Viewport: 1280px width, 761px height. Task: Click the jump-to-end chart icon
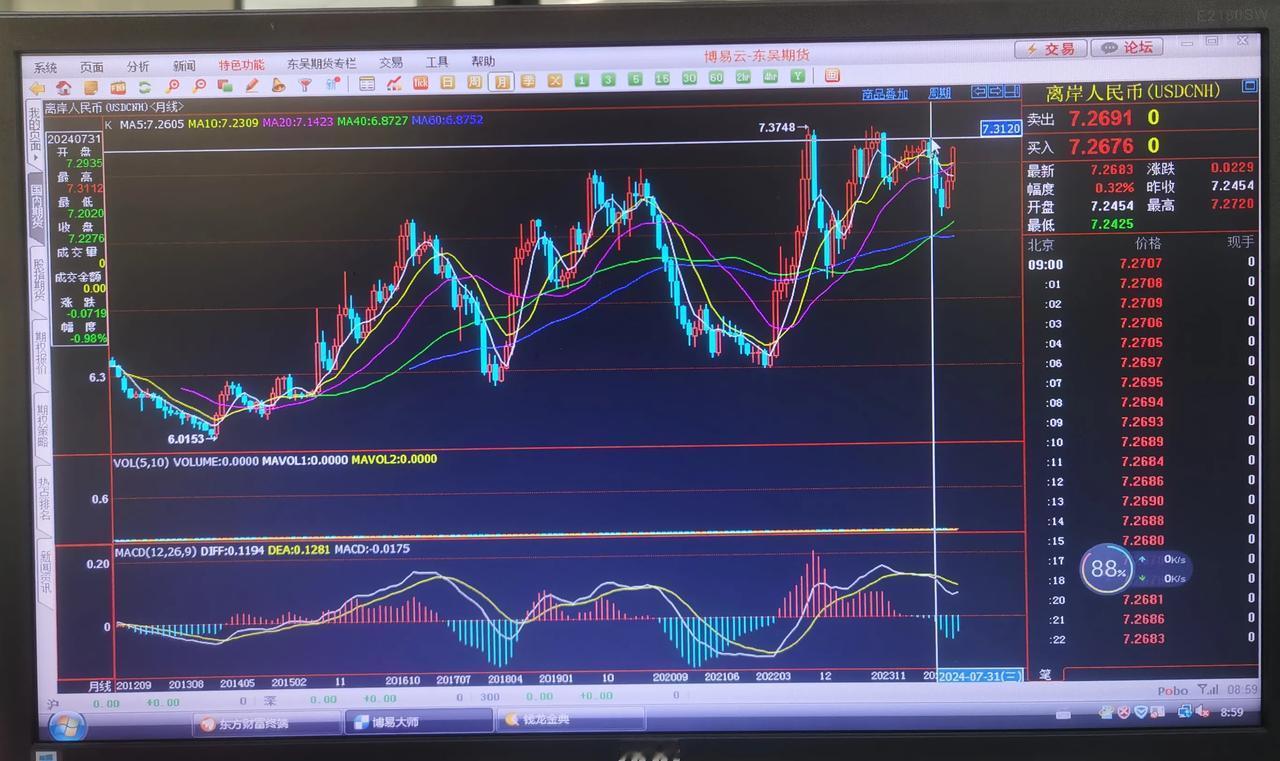coord(1012,92)
